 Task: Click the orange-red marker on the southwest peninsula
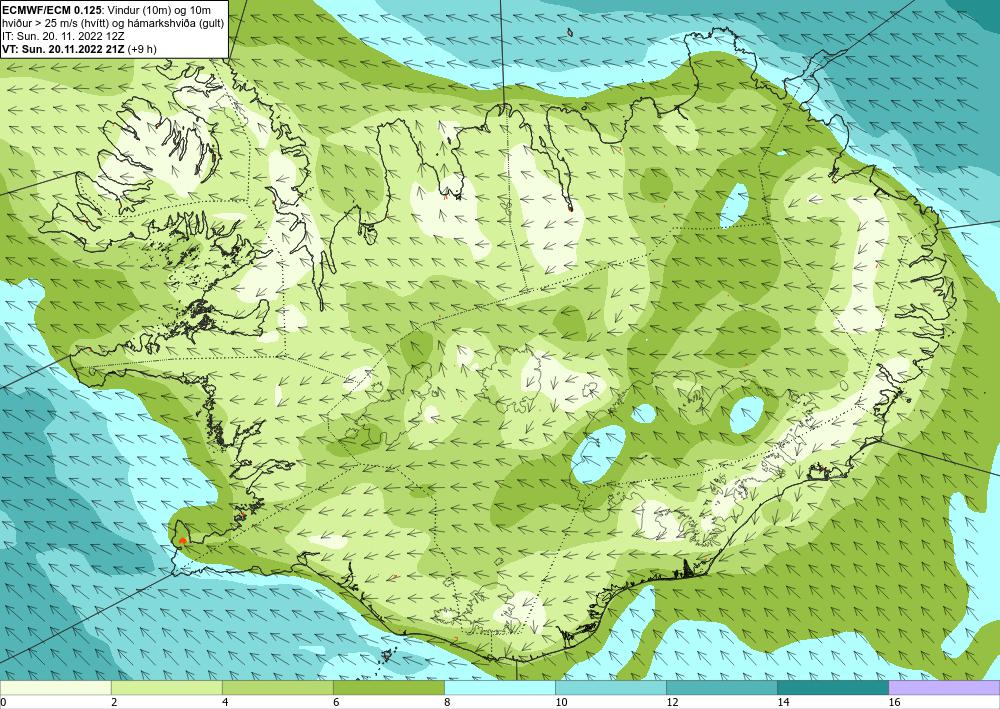point(182,541)
